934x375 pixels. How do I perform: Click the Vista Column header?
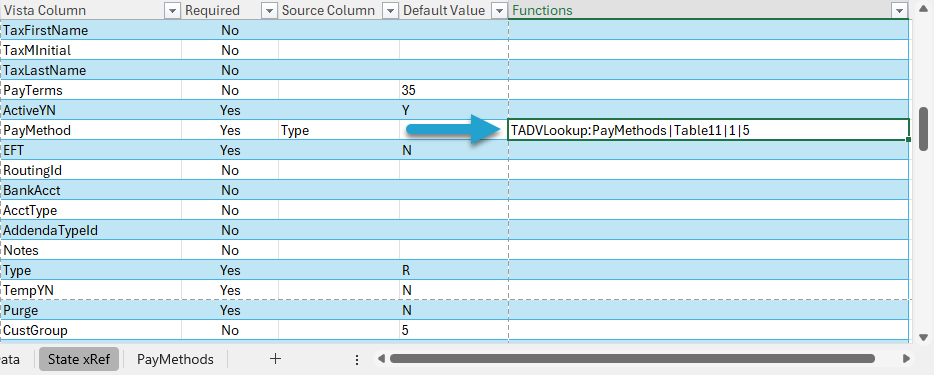91,10
